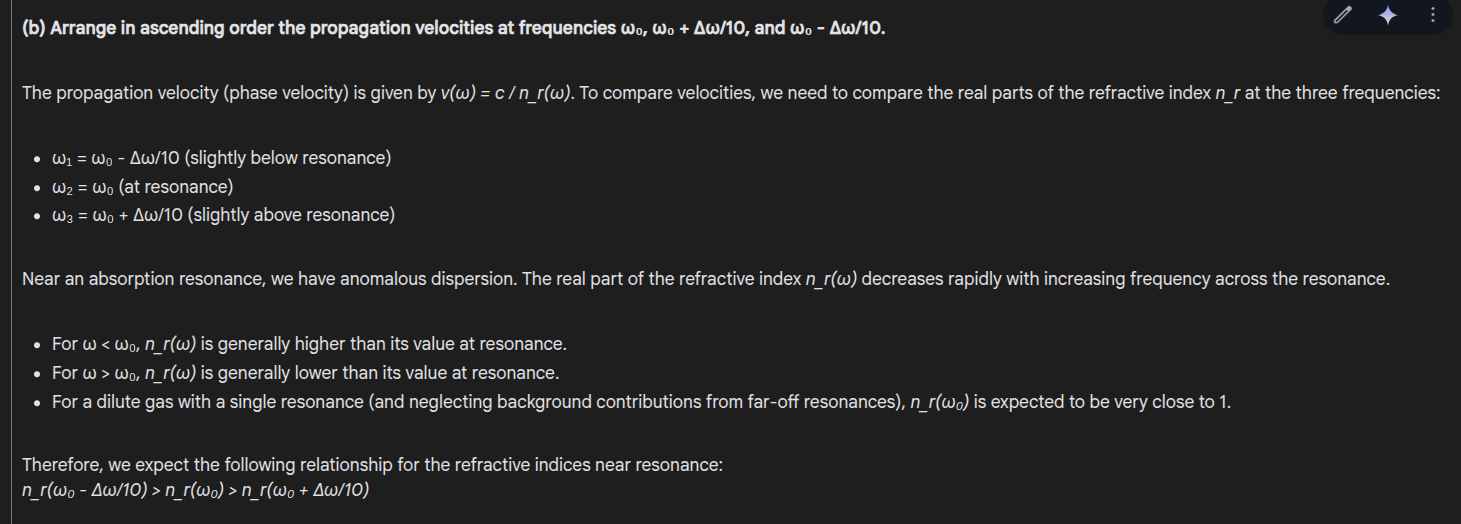1461x524 pixels.
Task: Click the phrase "generally higher than its value"
Action: click(333, 344)
